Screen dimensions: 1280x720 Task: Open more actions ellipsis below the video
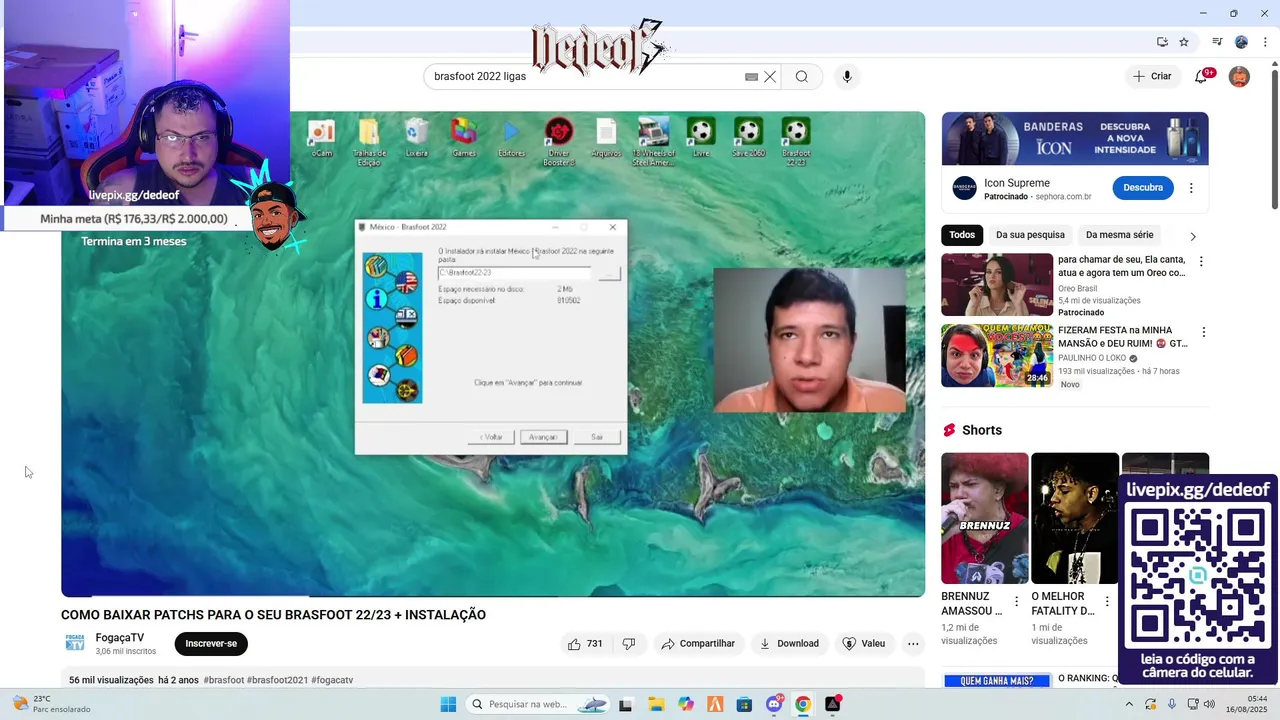tap(913, 644)
